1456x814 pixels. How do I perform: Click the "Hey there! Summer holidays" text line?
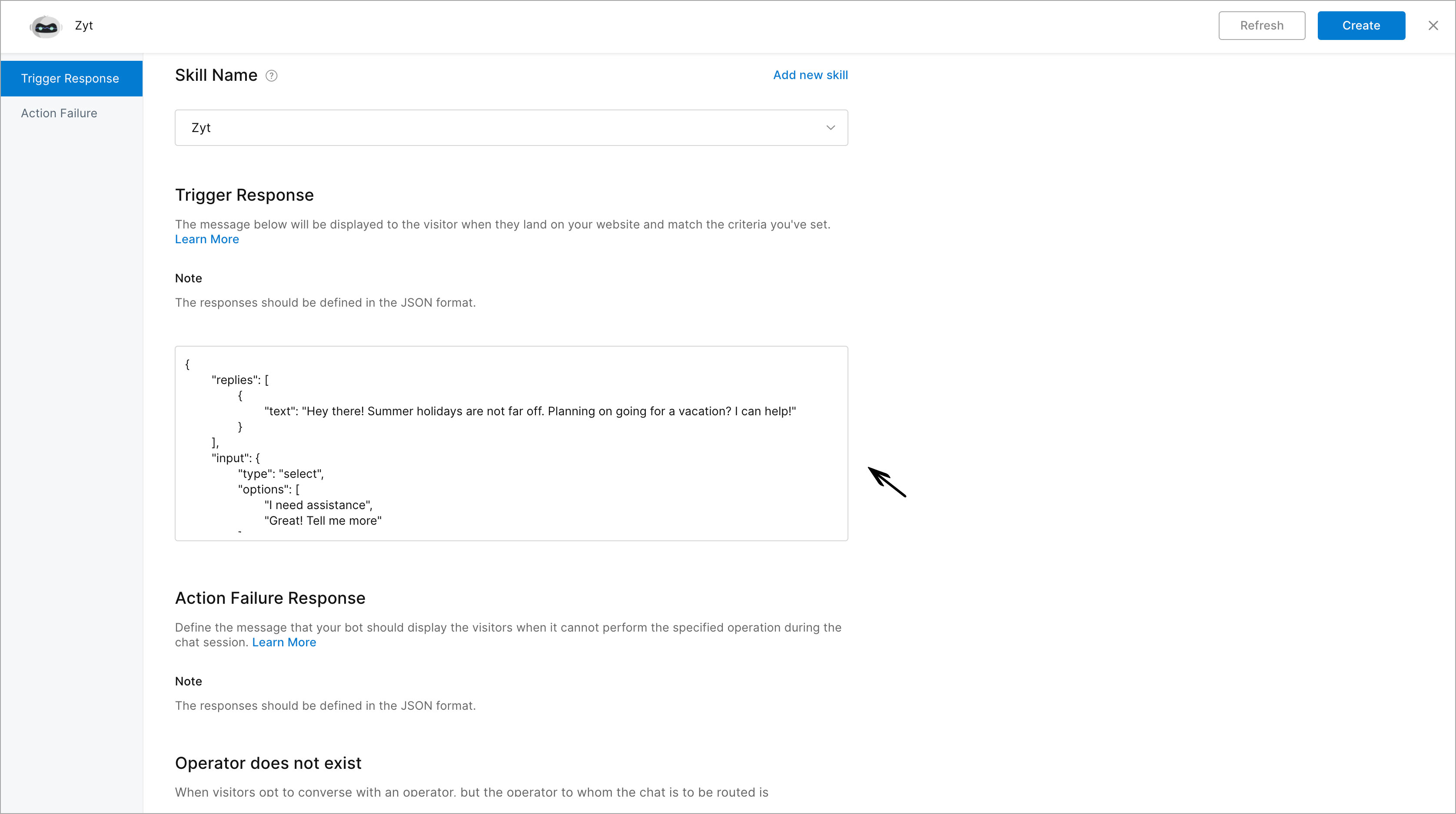coord(530,411)
